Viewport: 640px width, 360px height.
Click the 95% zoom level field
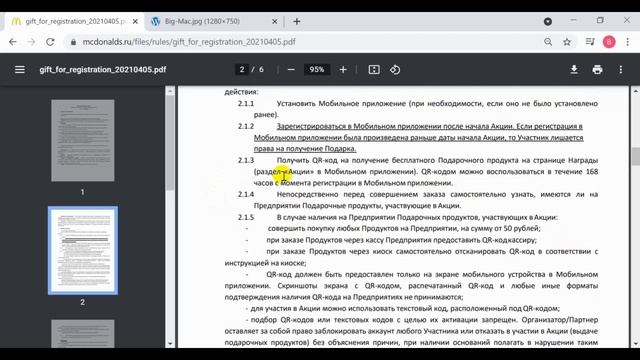(317, 70)
